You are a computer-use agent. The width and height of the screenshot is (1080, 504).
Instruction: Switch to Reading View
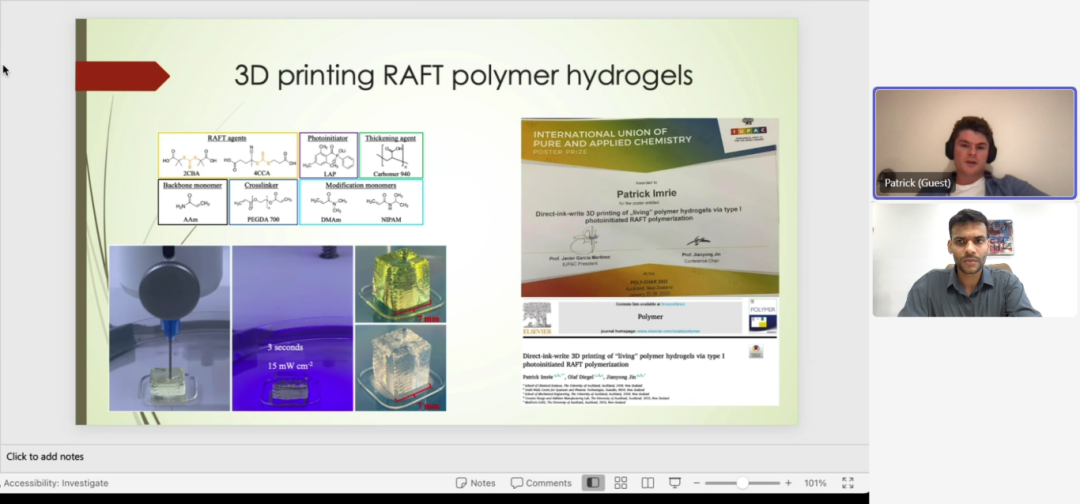647,483
